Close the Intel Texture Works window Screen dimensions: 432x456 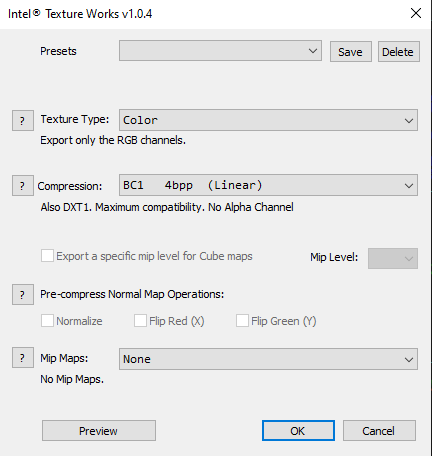[416, 13]
